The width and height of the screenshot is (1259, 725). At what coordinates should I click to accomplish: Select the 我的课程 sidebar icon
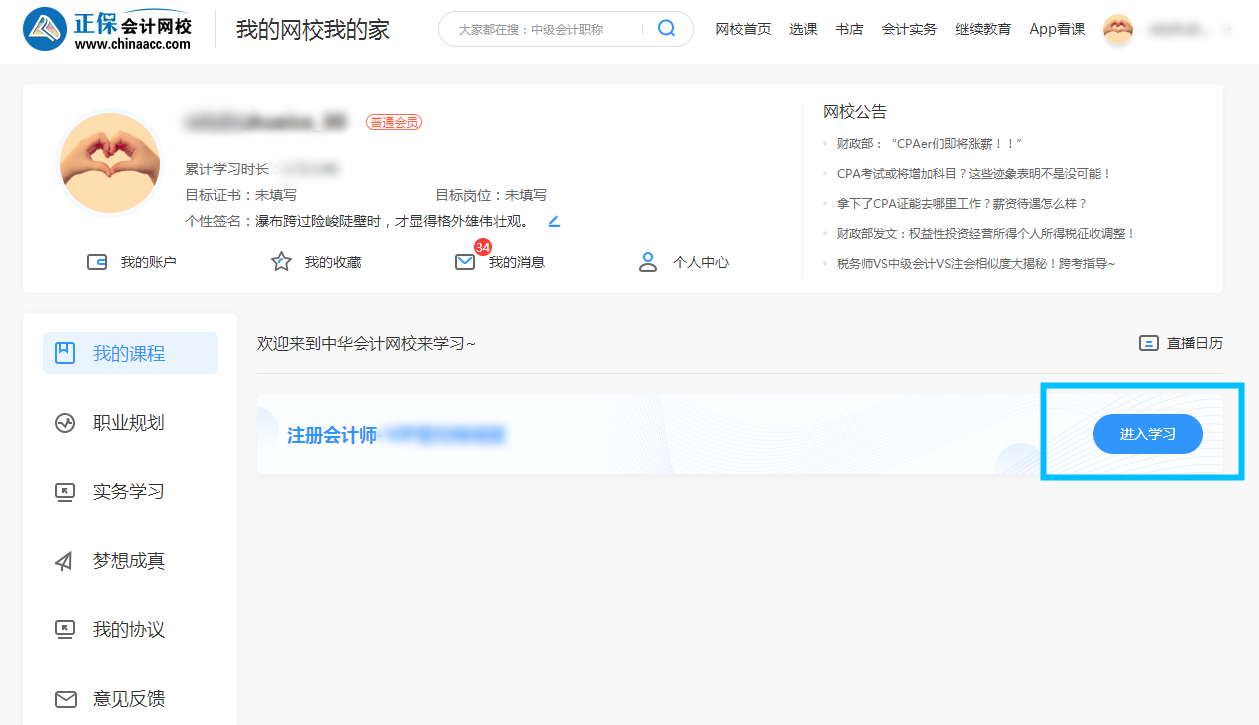coord(63,352)
